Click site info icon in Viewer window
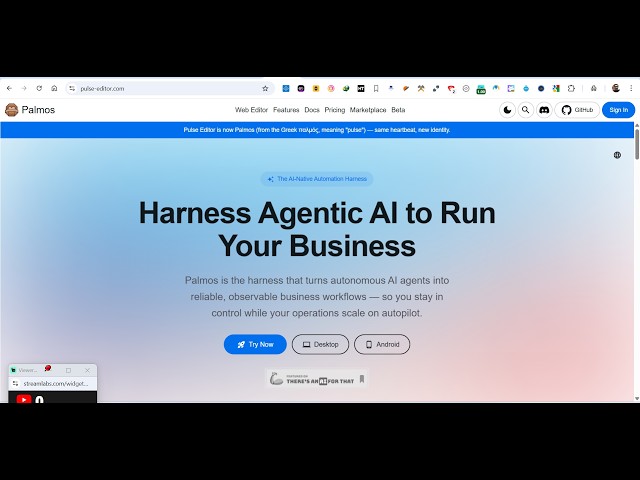The width and height of the screenshot is (640, 480). (x=16, y=384)
